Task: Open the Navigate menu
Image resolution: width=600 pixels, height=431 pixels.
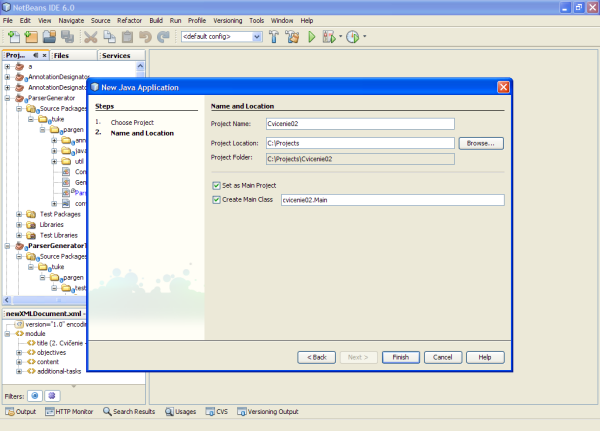Action: (71, 21)
